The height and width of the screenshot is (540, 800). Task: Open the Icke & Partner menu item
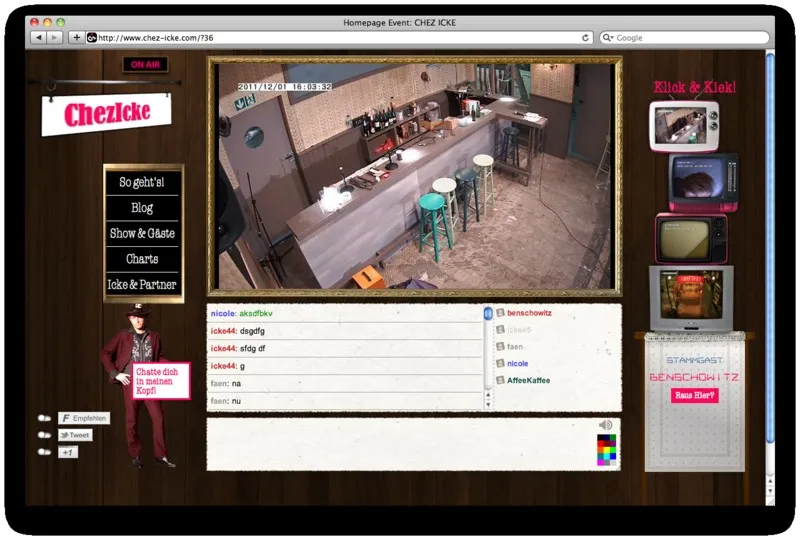(x=142, y=284)
